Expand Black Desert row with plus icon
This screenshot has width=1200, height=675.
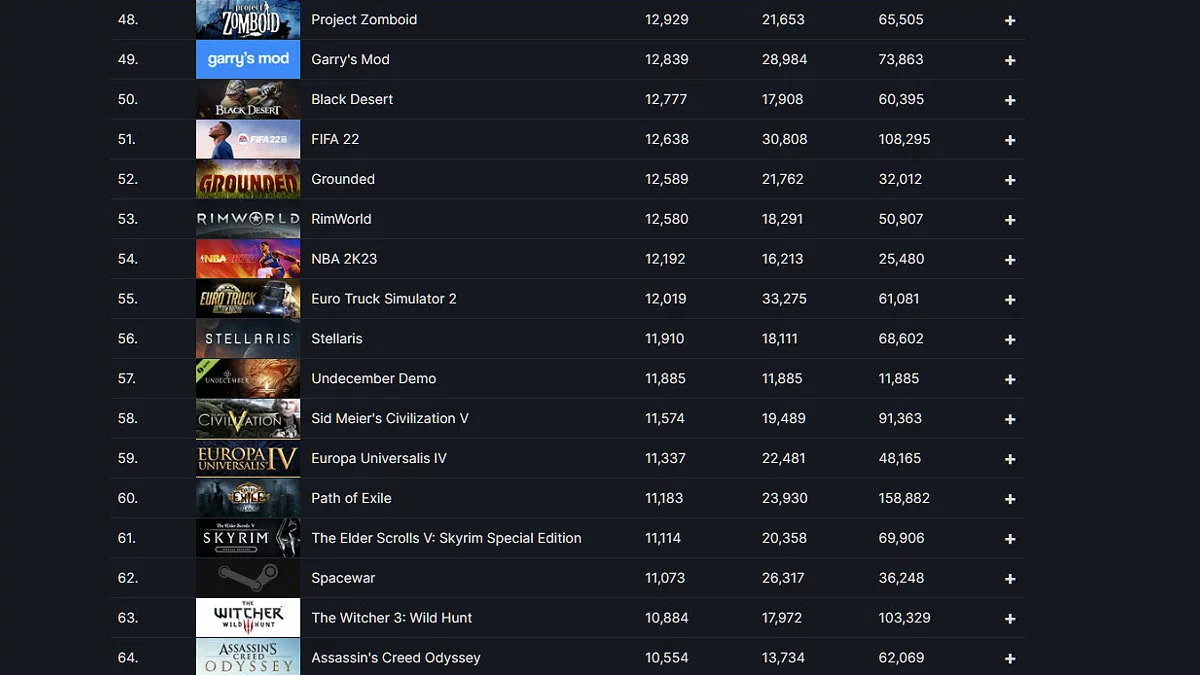pyautogui.click(x=1010, y=100)
